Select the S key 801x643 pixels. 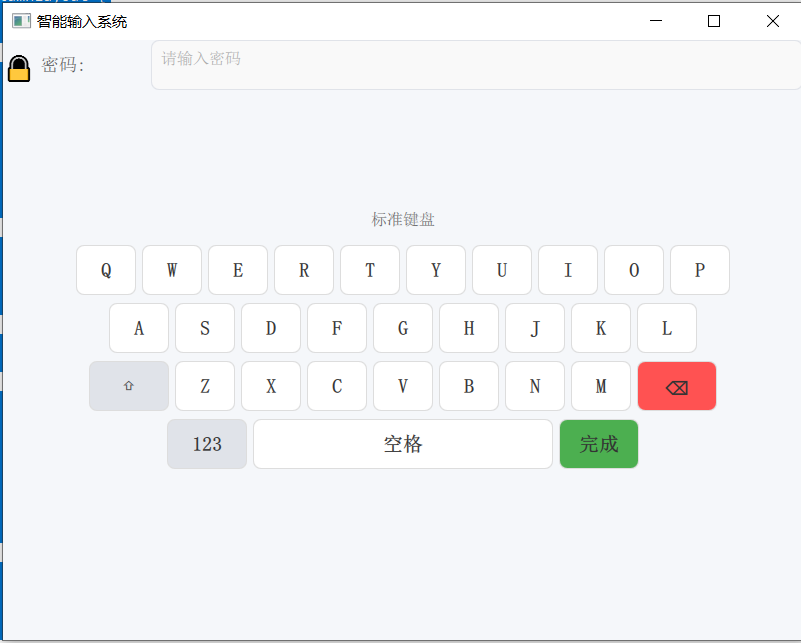205,328
